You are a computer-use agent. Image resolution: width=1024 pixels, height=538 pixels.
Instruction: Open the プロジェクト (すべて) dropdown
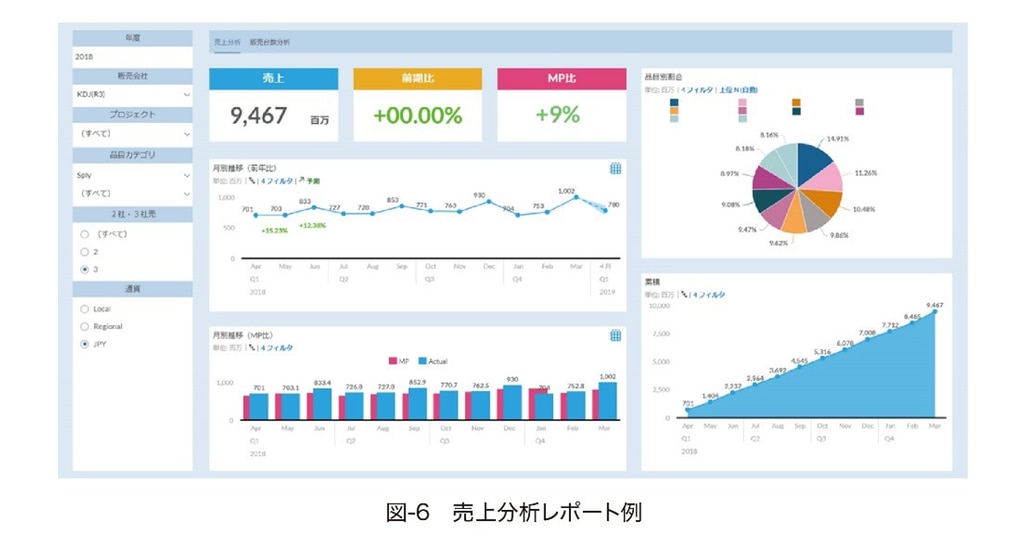(186, 133)
